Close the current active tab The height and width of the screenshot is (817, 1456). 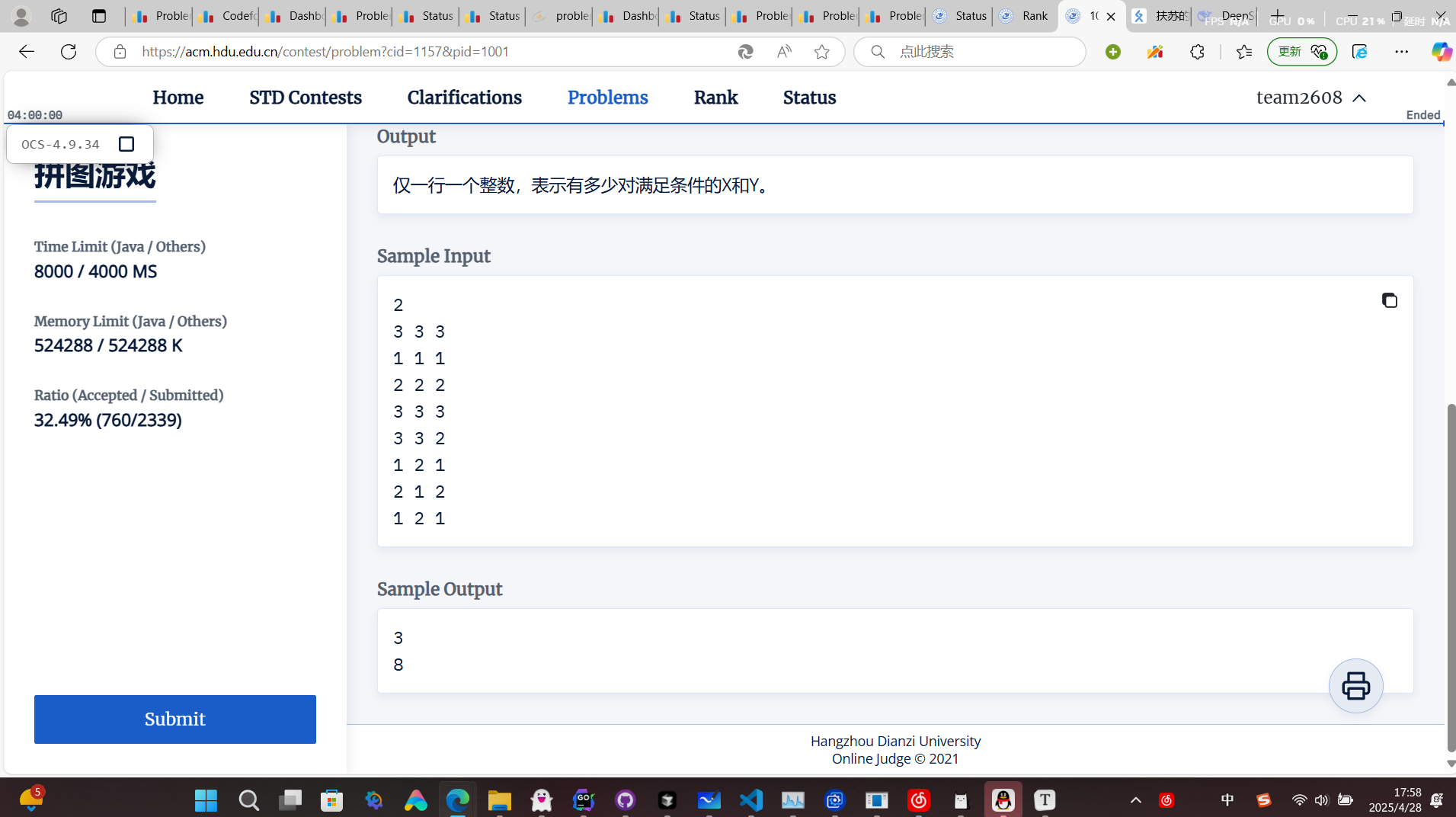(x=1111, y=16)
